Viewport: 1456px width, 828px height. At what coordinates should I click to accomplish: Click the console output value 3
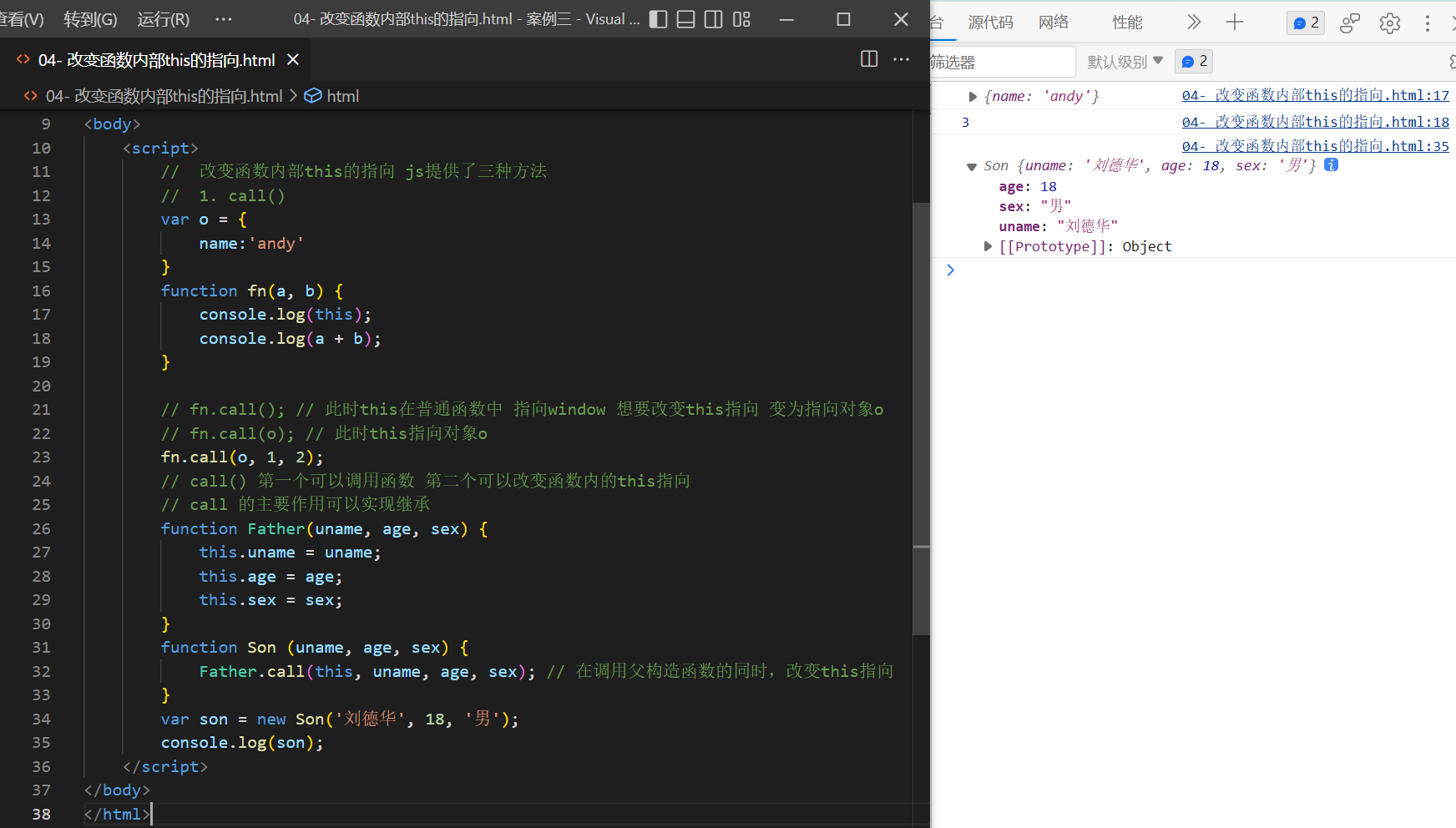pyautogui.click(x=965, y=123)
